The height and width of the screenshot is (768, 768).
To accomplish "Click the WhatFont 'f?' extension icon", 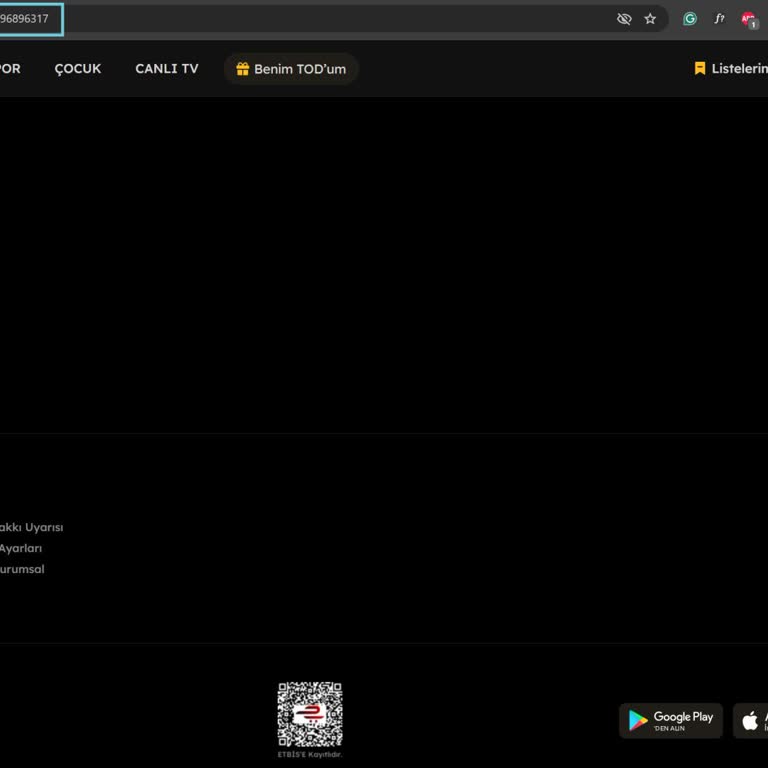I will 719,19.
